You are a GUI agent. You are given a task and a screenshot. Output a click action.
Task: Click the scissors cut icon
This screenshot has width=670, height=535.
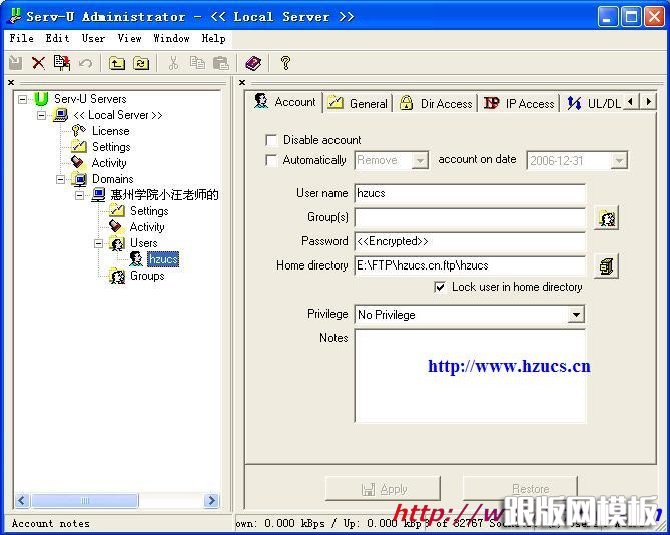tap(173, 63)
